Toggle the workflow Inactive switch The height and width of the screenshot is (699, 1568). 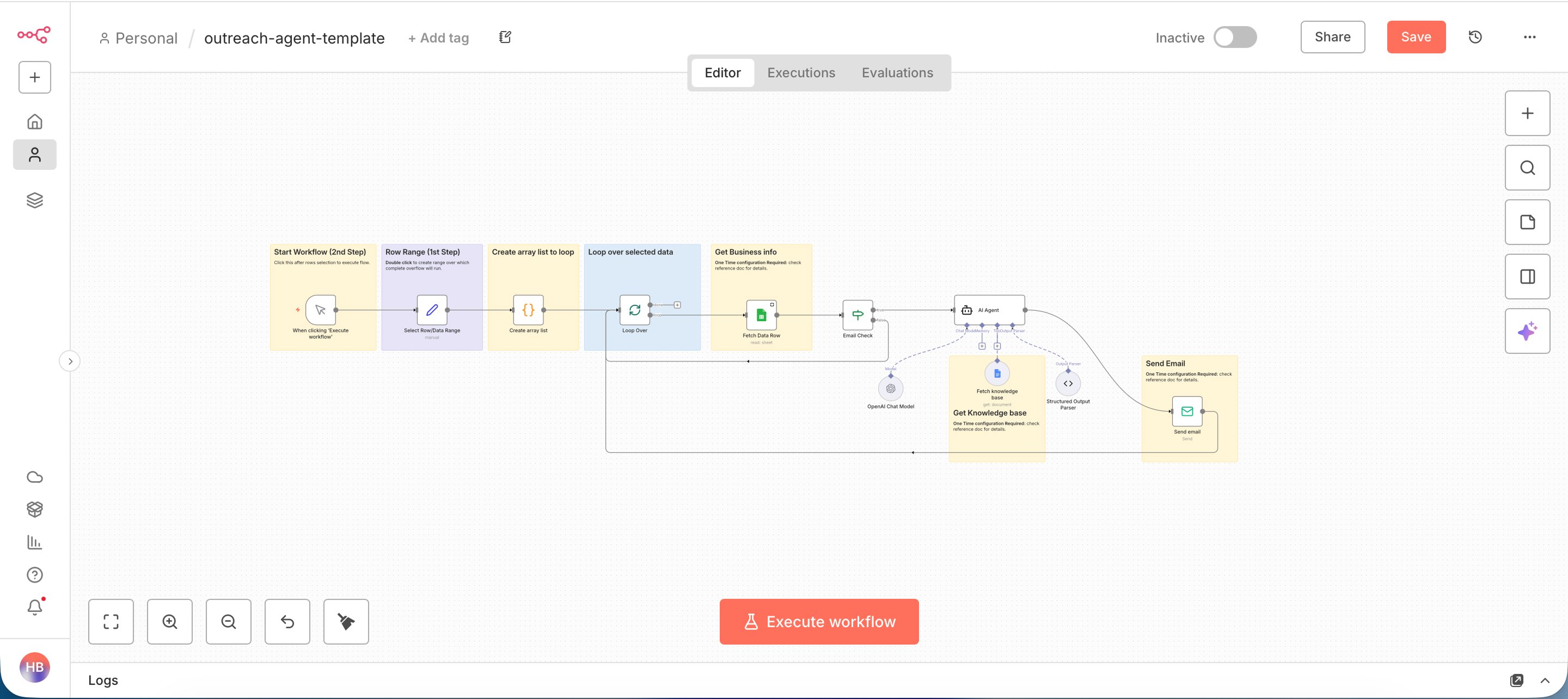point(1234,37)
